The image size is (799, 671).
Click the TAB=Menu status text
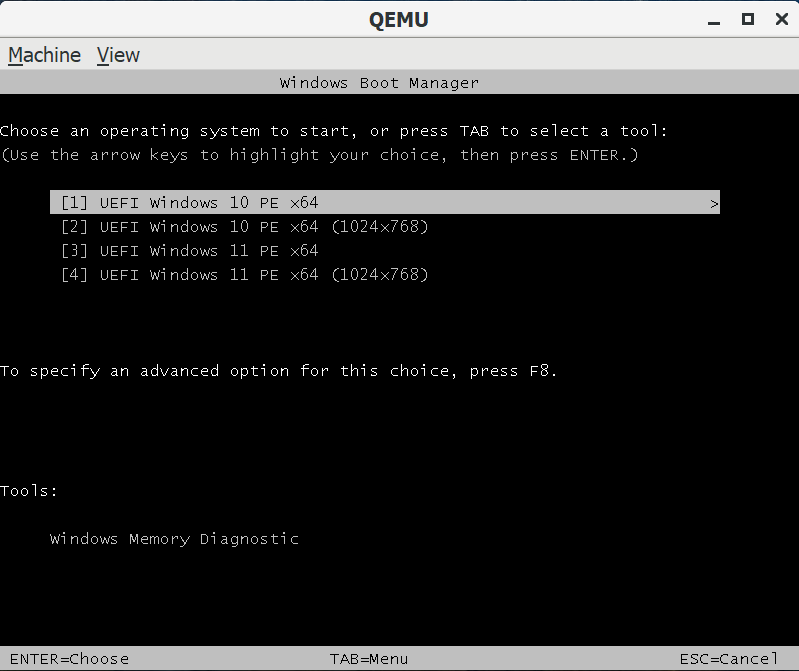369,659
